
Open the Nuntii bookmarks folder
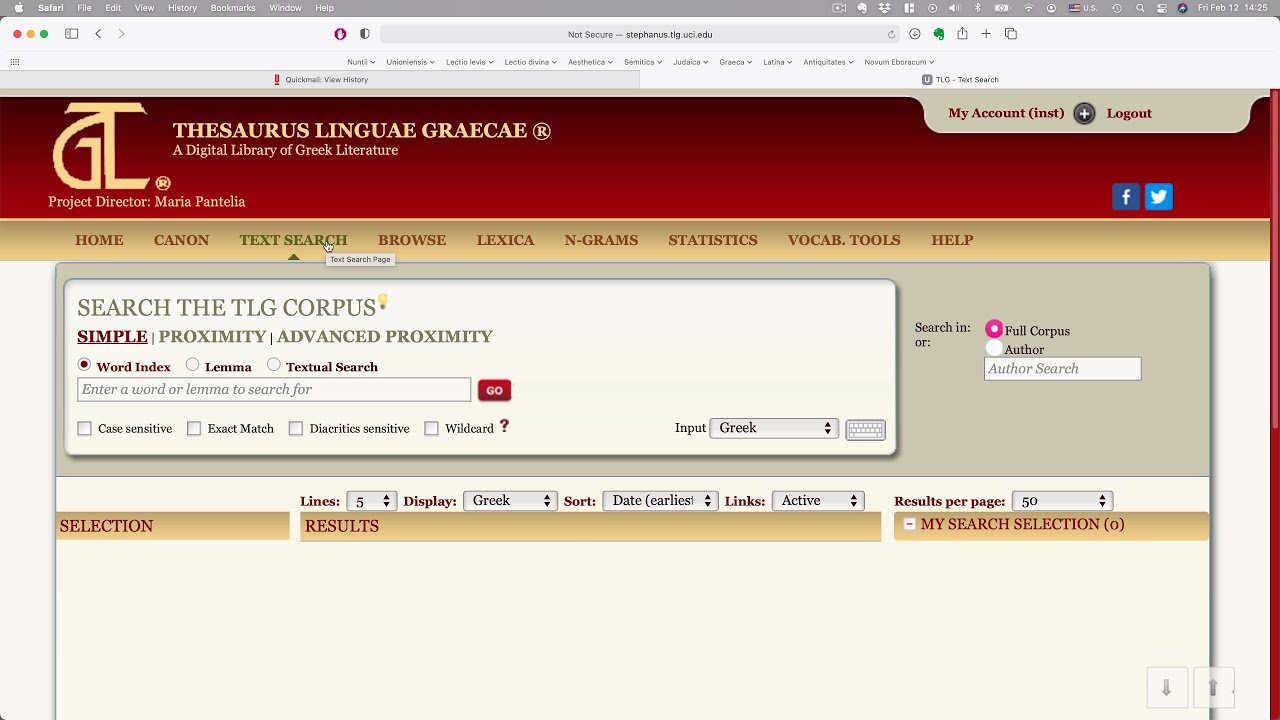pyautogui.click(x=361, y=62)
